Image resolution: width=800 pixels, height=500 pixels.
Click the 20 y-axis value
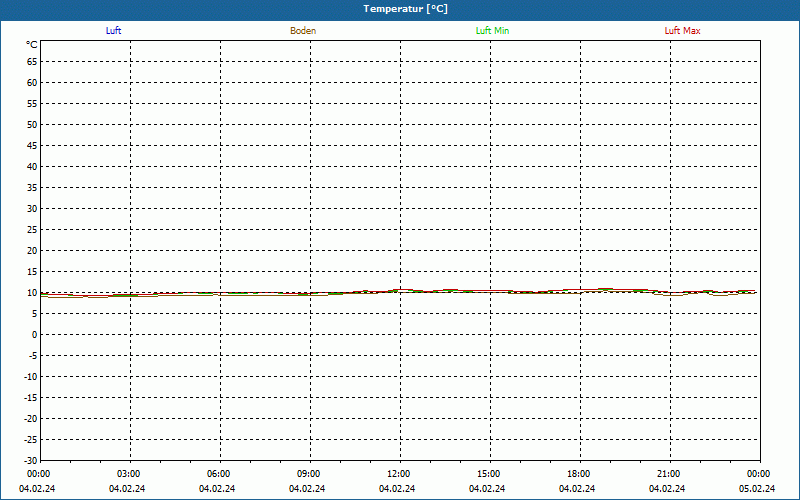click(x=32, y=251)
